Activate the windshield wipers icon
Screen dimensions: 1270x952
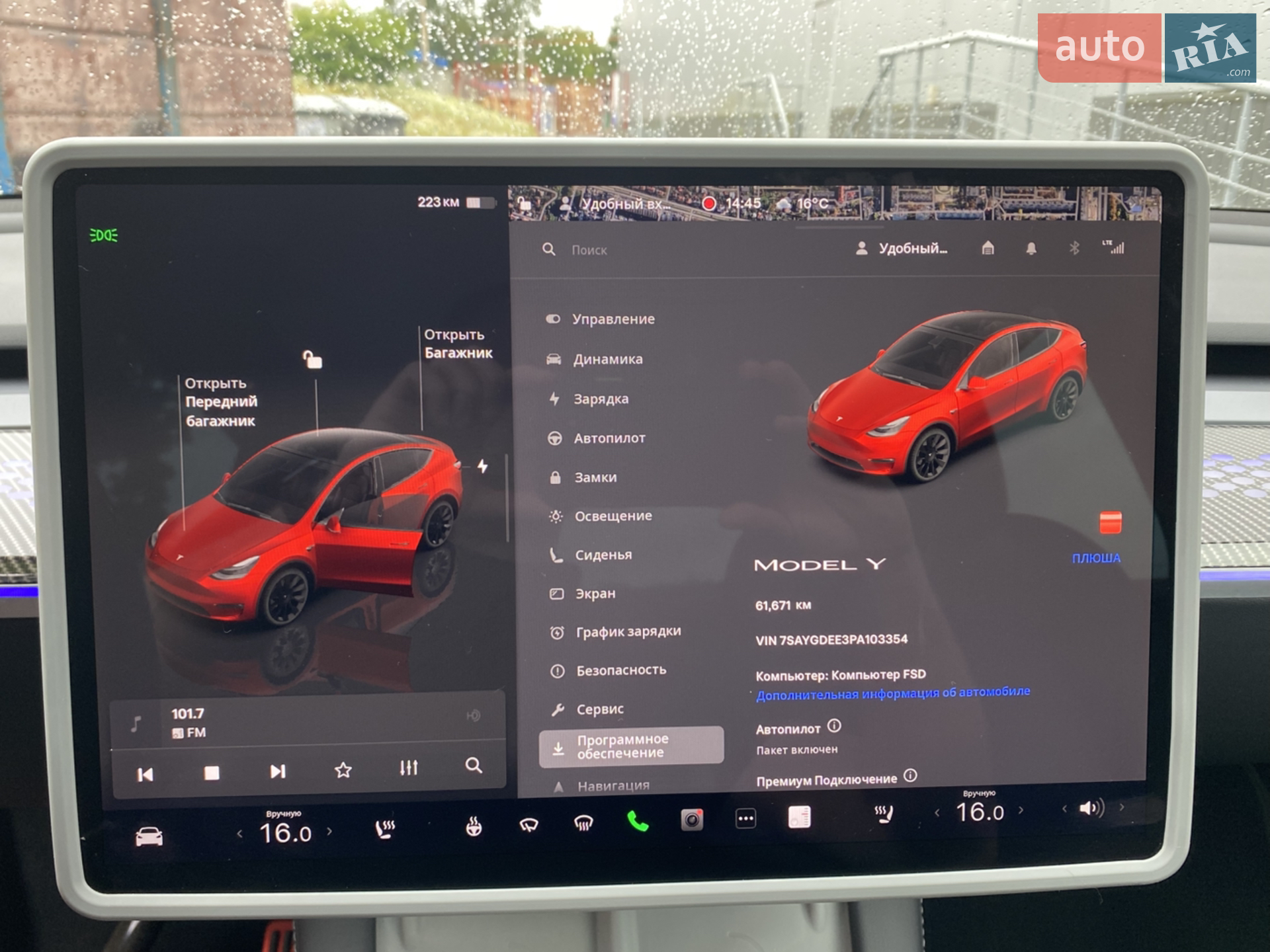click(529, 824)
